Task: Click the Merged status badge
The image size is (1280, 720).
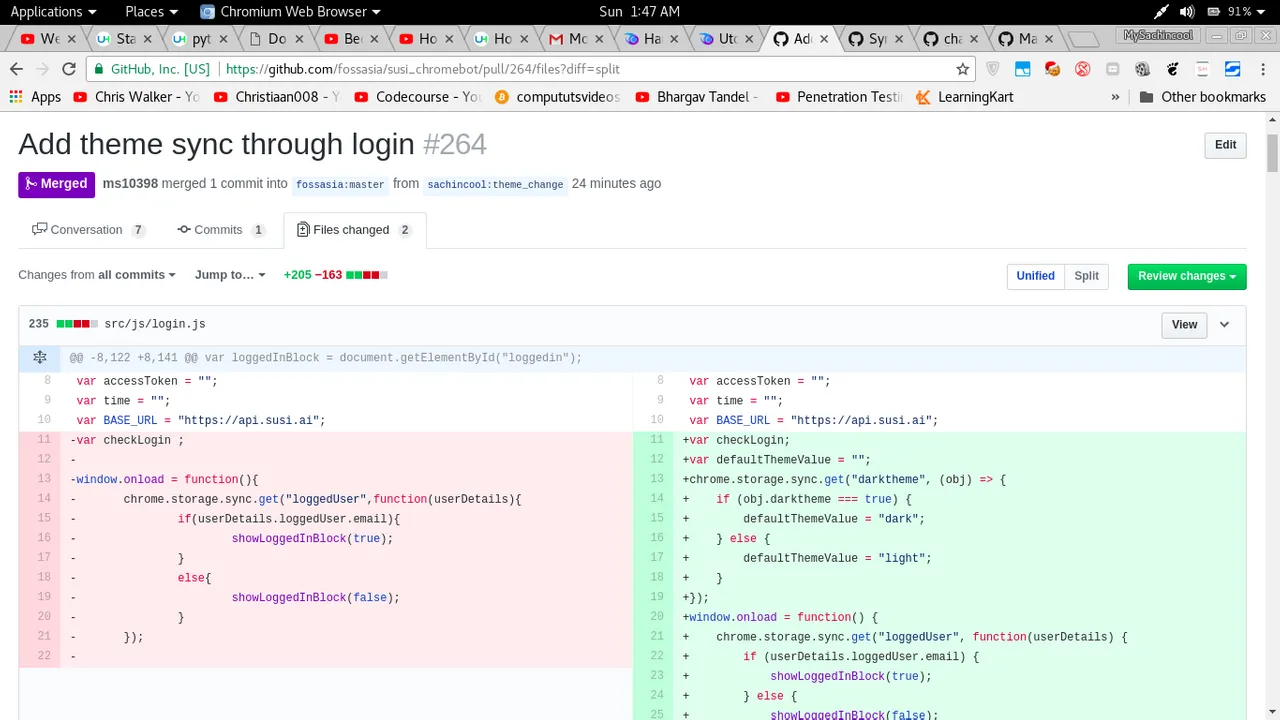Action: coord(56,184)
